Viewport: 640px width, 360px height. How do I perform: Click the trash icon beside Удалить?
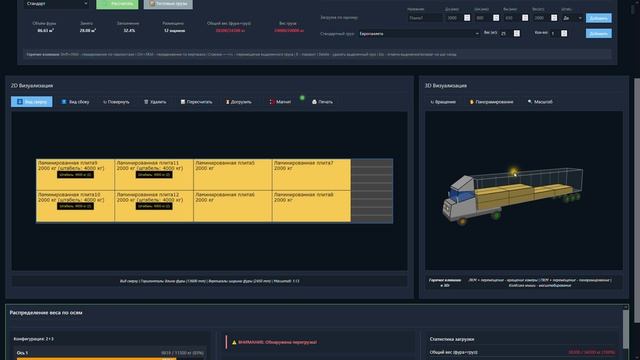coord(146,102)
